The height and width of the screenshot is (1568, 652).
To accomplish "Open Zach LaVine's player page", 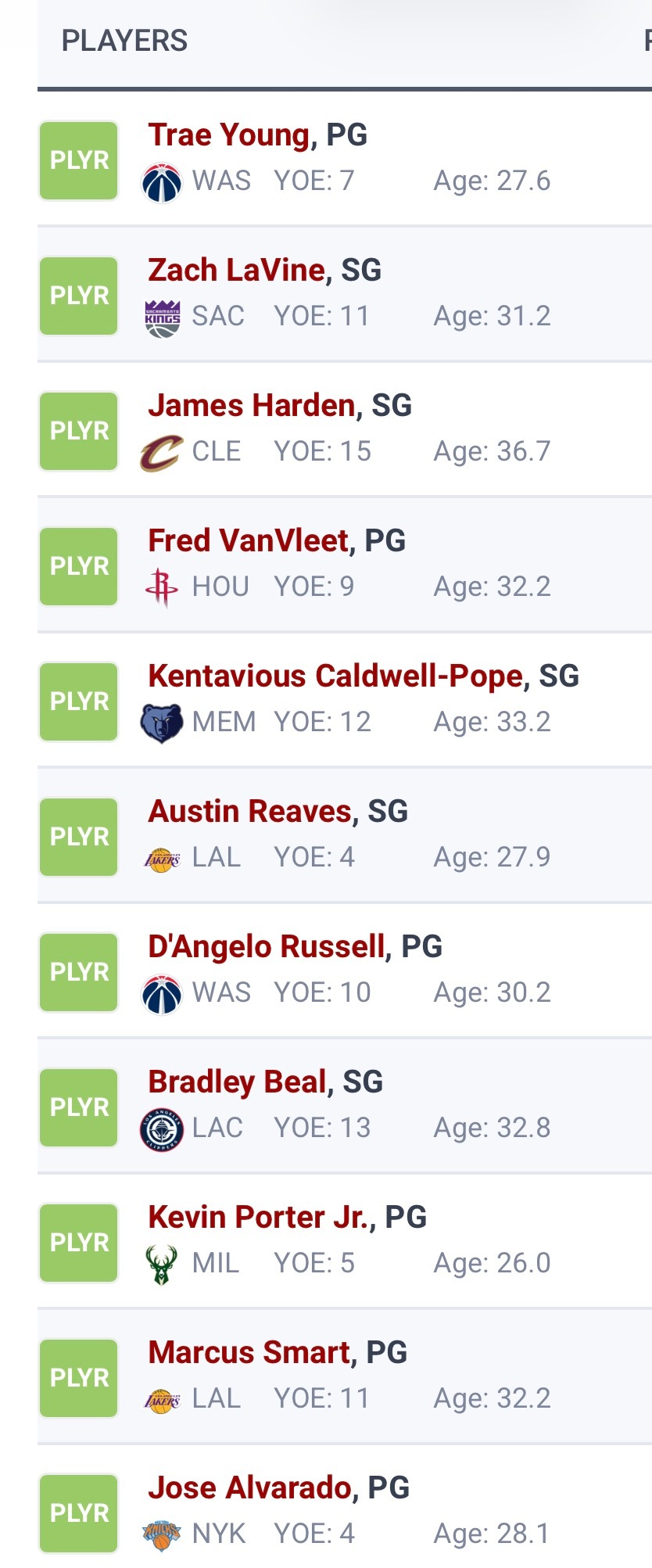I will [x=237, y=271].
